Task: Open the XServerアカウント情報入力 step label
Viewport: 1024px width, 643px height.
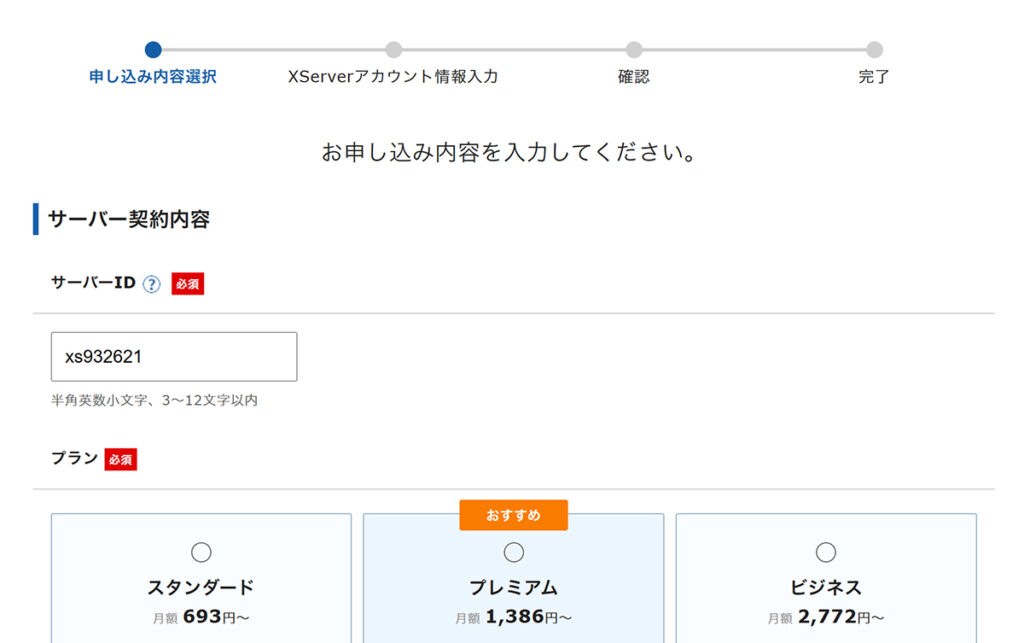Action: coord(393,77)
